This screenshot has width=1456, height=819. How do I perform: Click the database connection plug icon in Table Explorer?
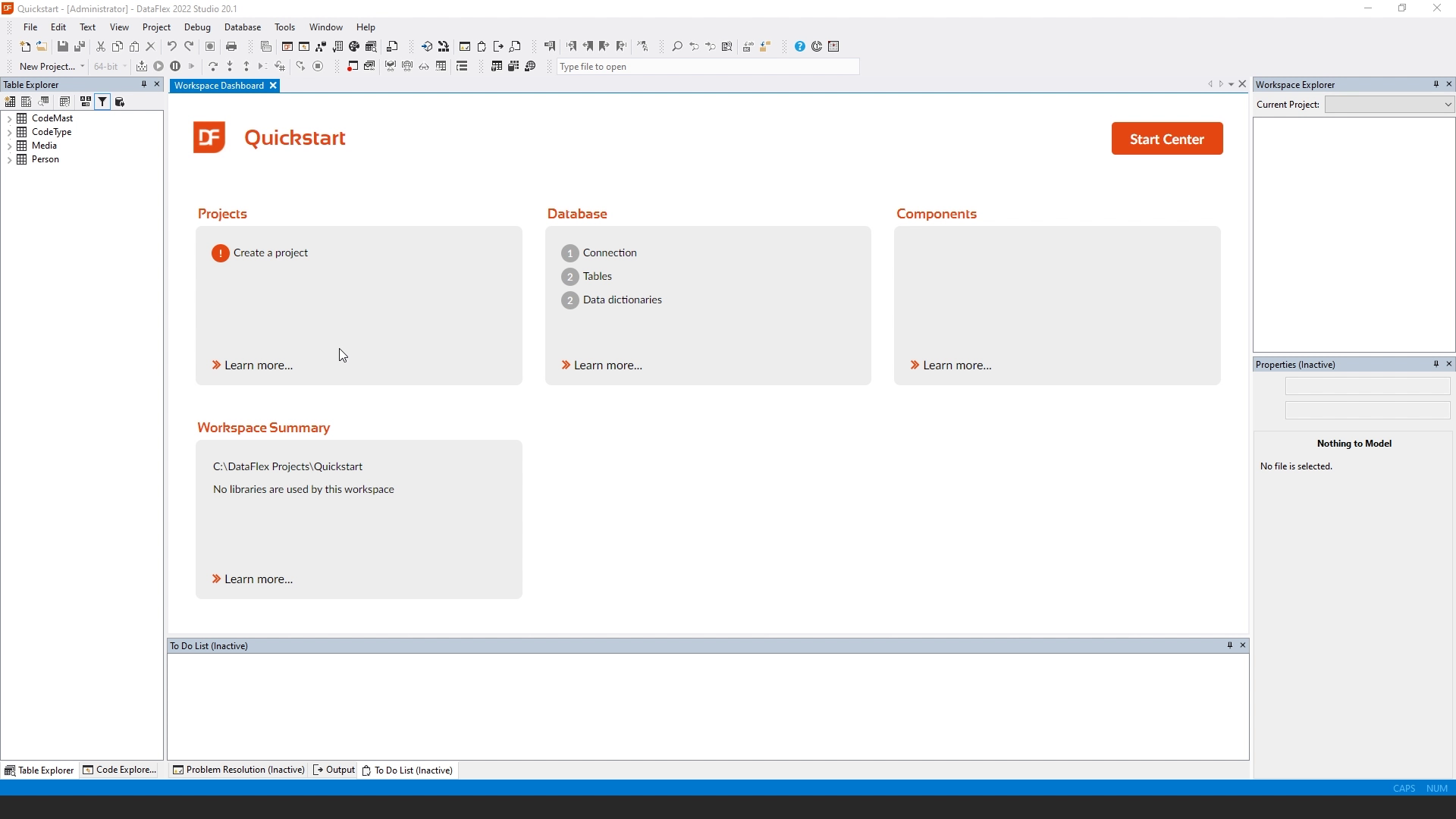click(119, 102)
